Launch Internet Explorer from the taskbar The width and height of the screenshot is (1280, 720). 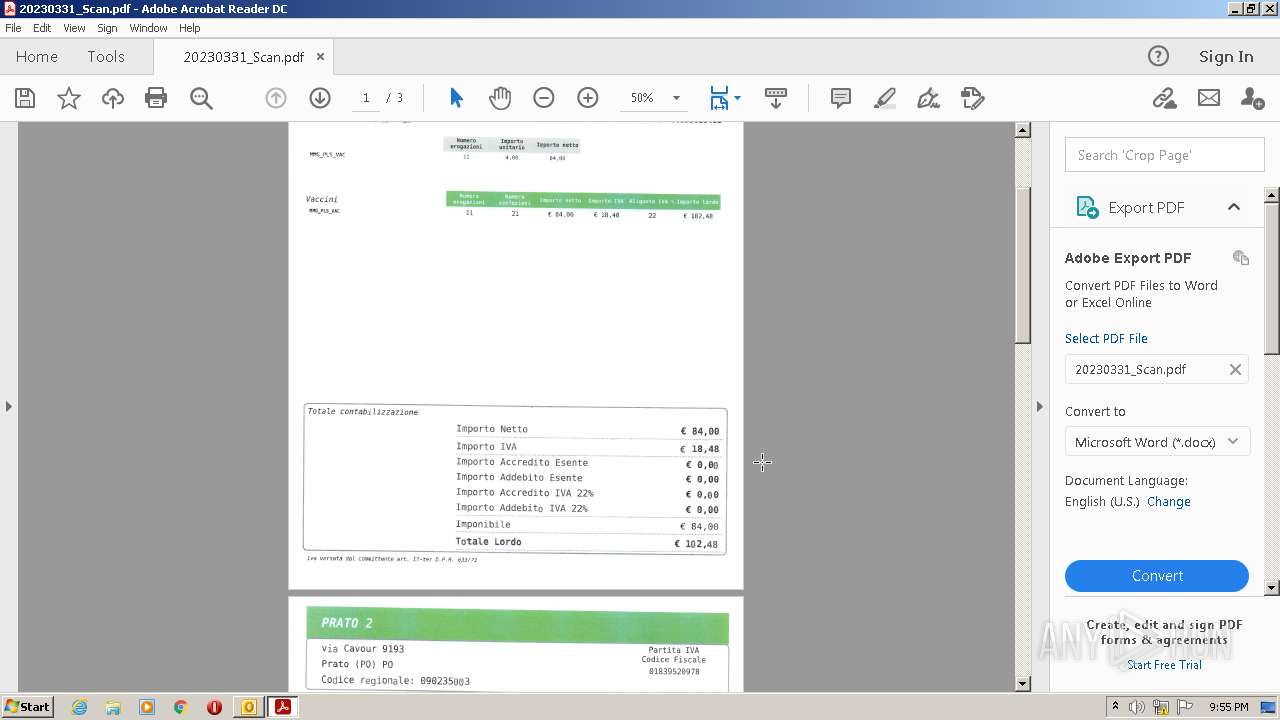(x=79, y=707)
